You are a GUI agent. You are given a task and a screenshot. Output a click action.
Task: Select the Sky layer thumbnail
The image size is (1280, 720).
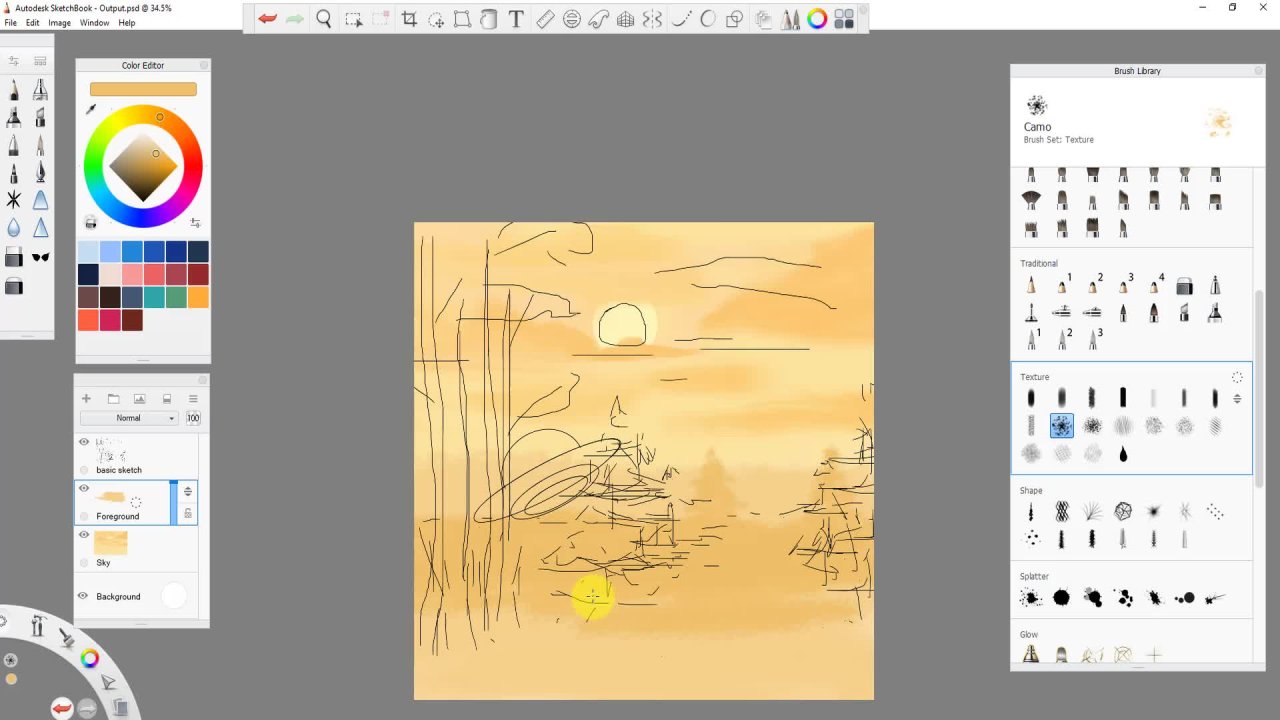pyautogui.click(x=110, y=543)
